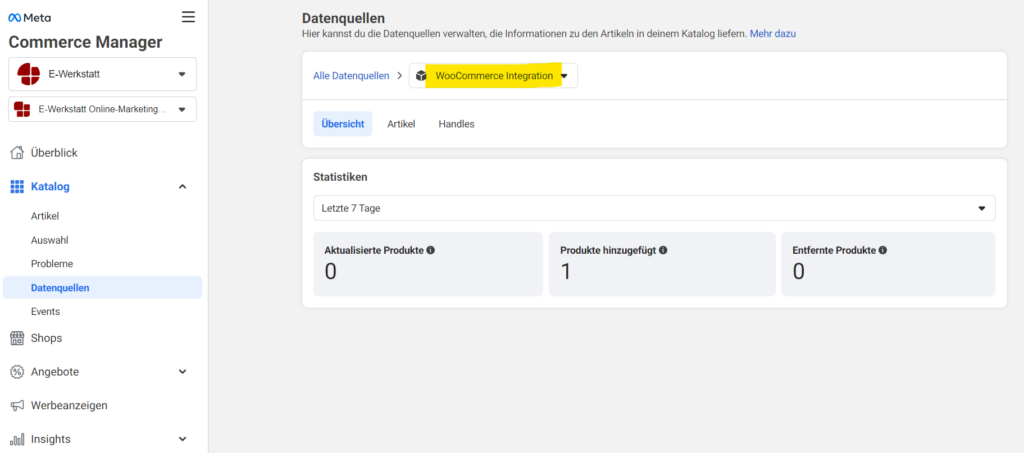Click the Angebote sidebar label
The height and width of the screenshot is (453, 1024).
(x=55, y=372)
